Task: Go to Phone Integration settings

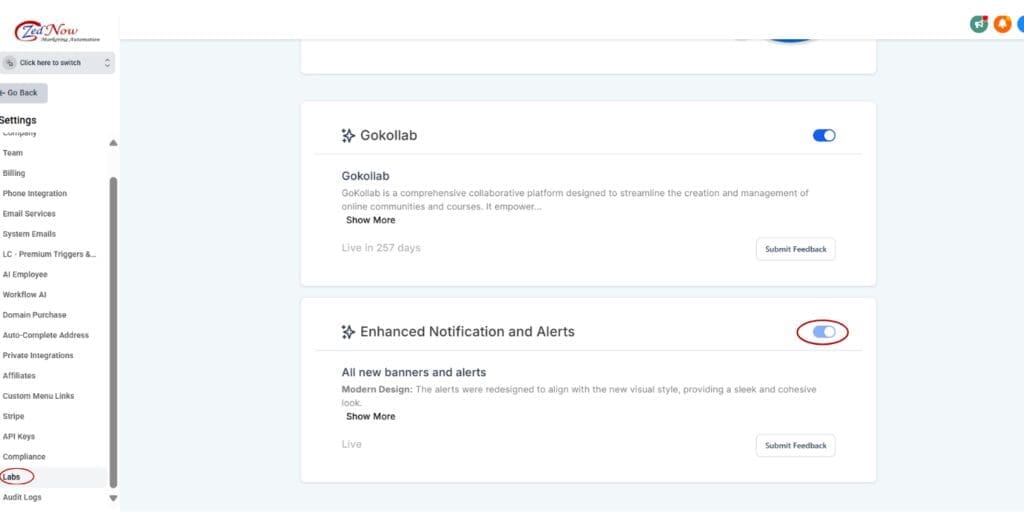Action: click(x=35, y=193)
